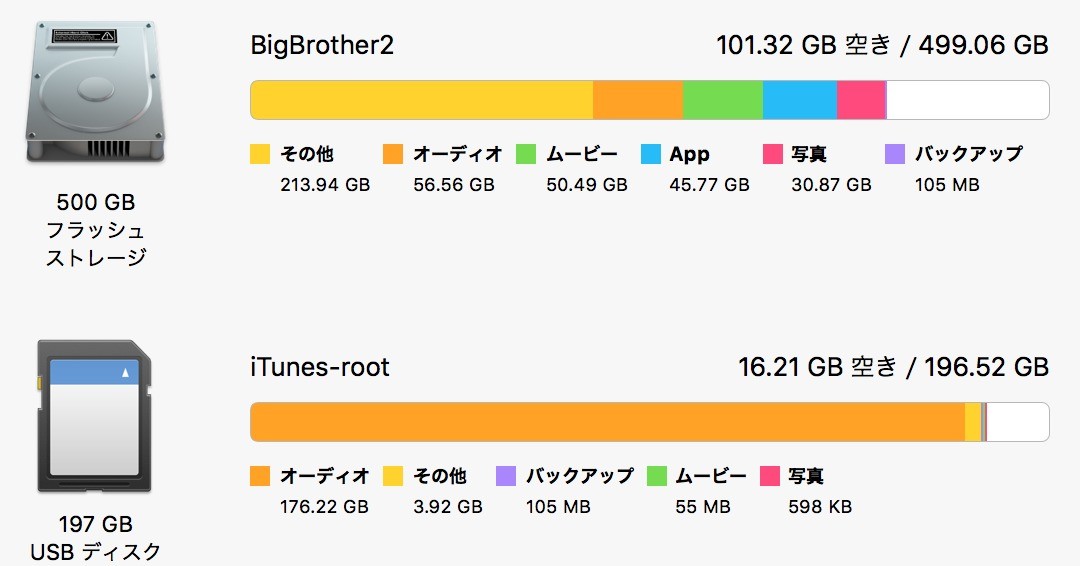Click the green movie segment of BigBrother2 bar
The image size is (1080, 566).
(x=723, y=101)
